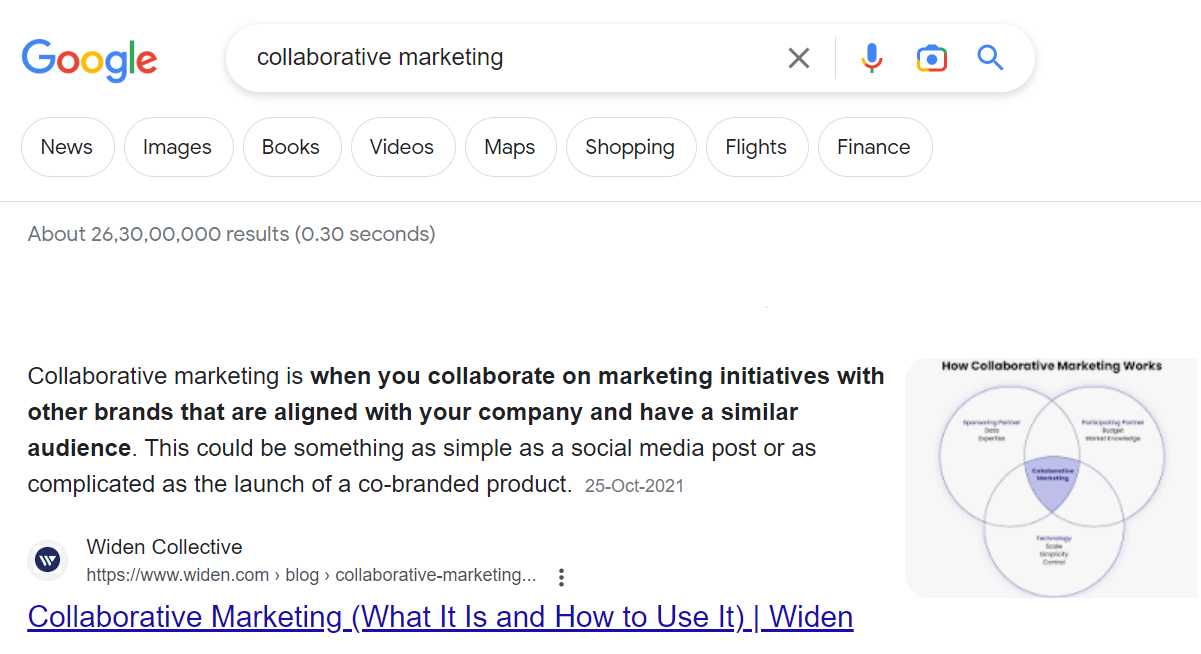Open the Videos results filter
This screenshot has width=1201, height=654.
point(402,147)
